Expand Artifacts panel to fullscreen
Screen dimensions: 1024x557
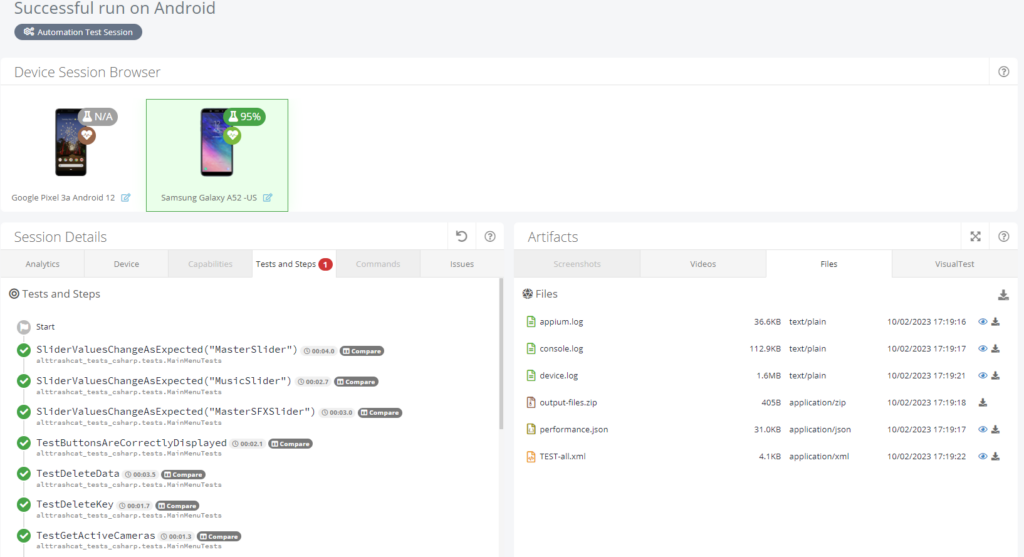tap(975, 236)
